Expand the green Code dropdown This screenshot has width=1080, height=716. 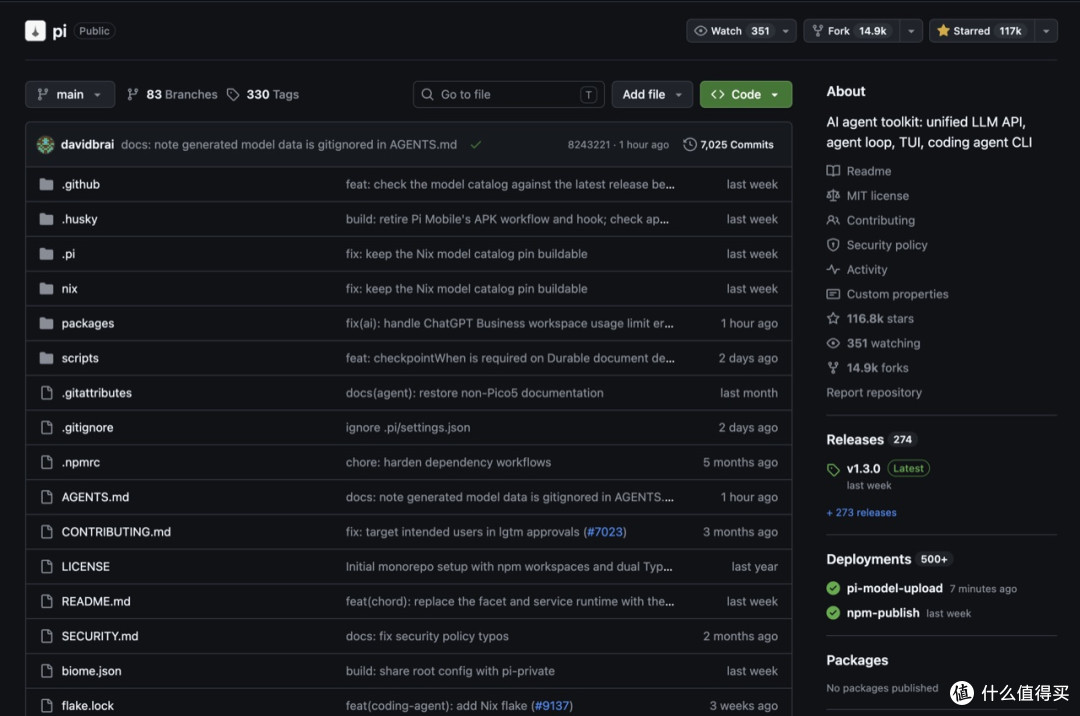pyautogui.click(x=746, y=94)
